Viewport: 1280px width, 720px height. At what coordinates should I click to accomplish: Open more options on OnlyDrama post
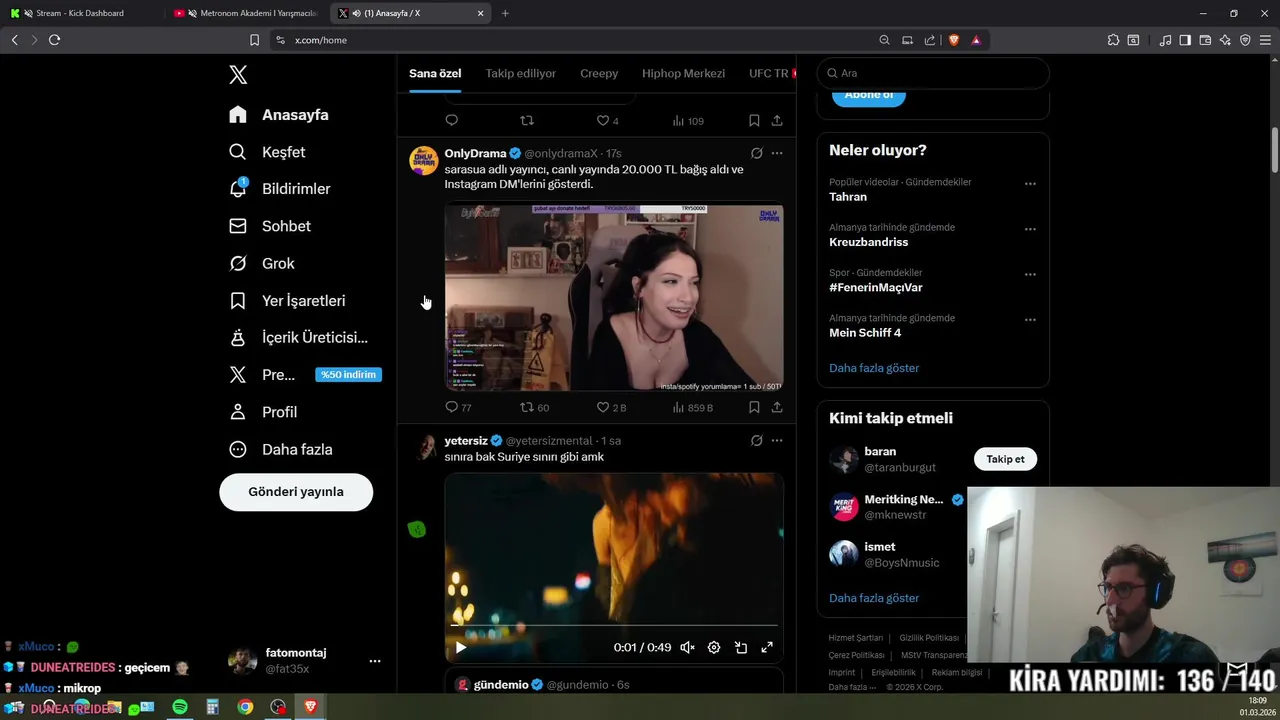(777, 153)
